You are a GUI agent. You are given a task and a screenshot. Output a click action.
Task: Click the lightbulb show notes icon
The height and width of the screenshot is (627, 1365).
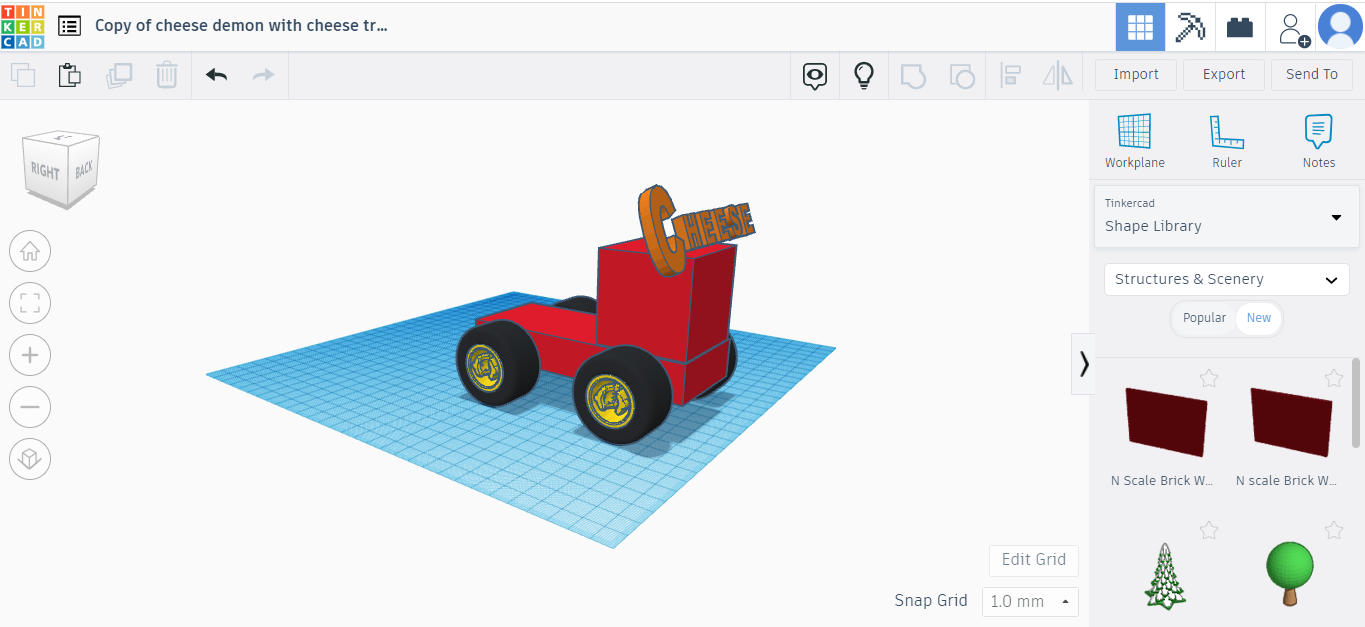click(x=864, y=75)
